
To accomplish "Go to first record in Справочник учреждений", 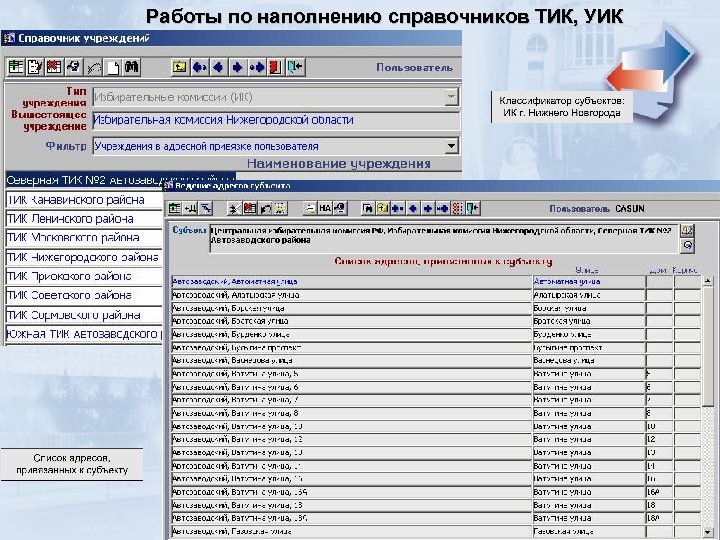I will point(199,67).
